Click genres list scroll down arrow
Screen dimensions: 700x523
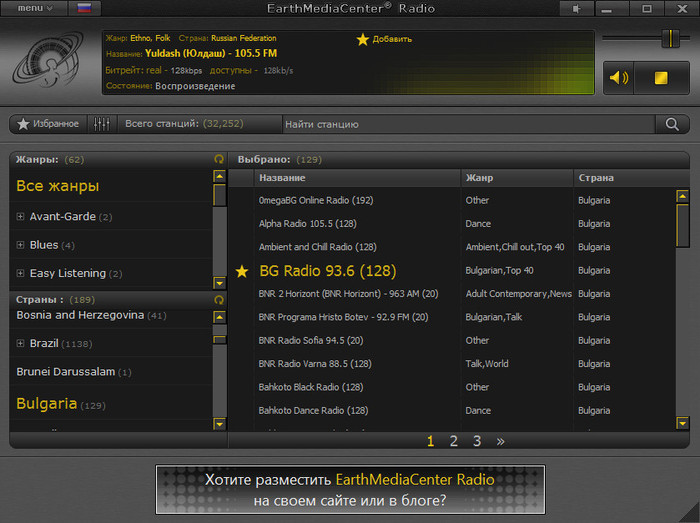pos(219,283)
